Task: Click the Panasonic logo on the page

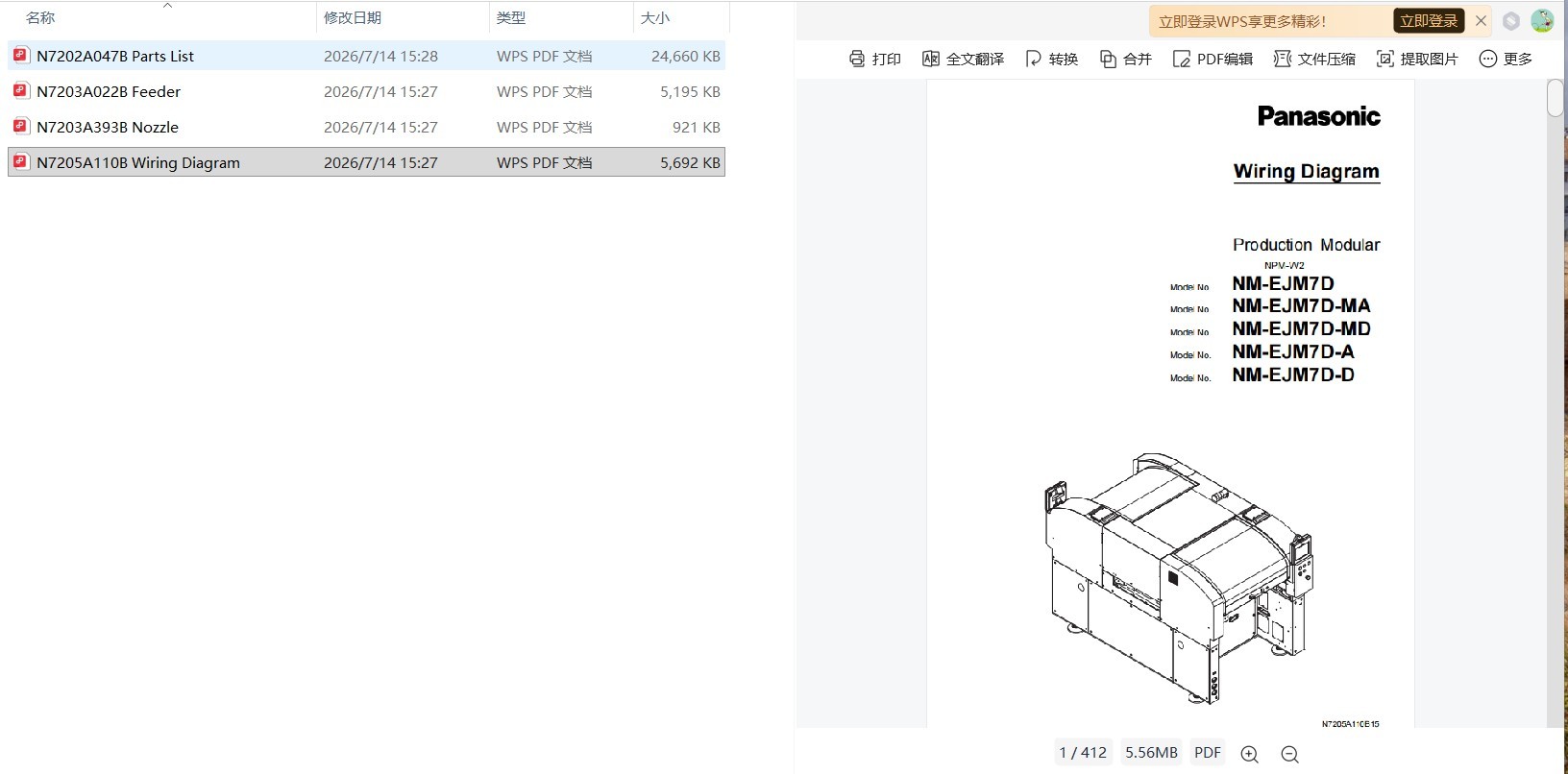Action: tap(1318, 116)
